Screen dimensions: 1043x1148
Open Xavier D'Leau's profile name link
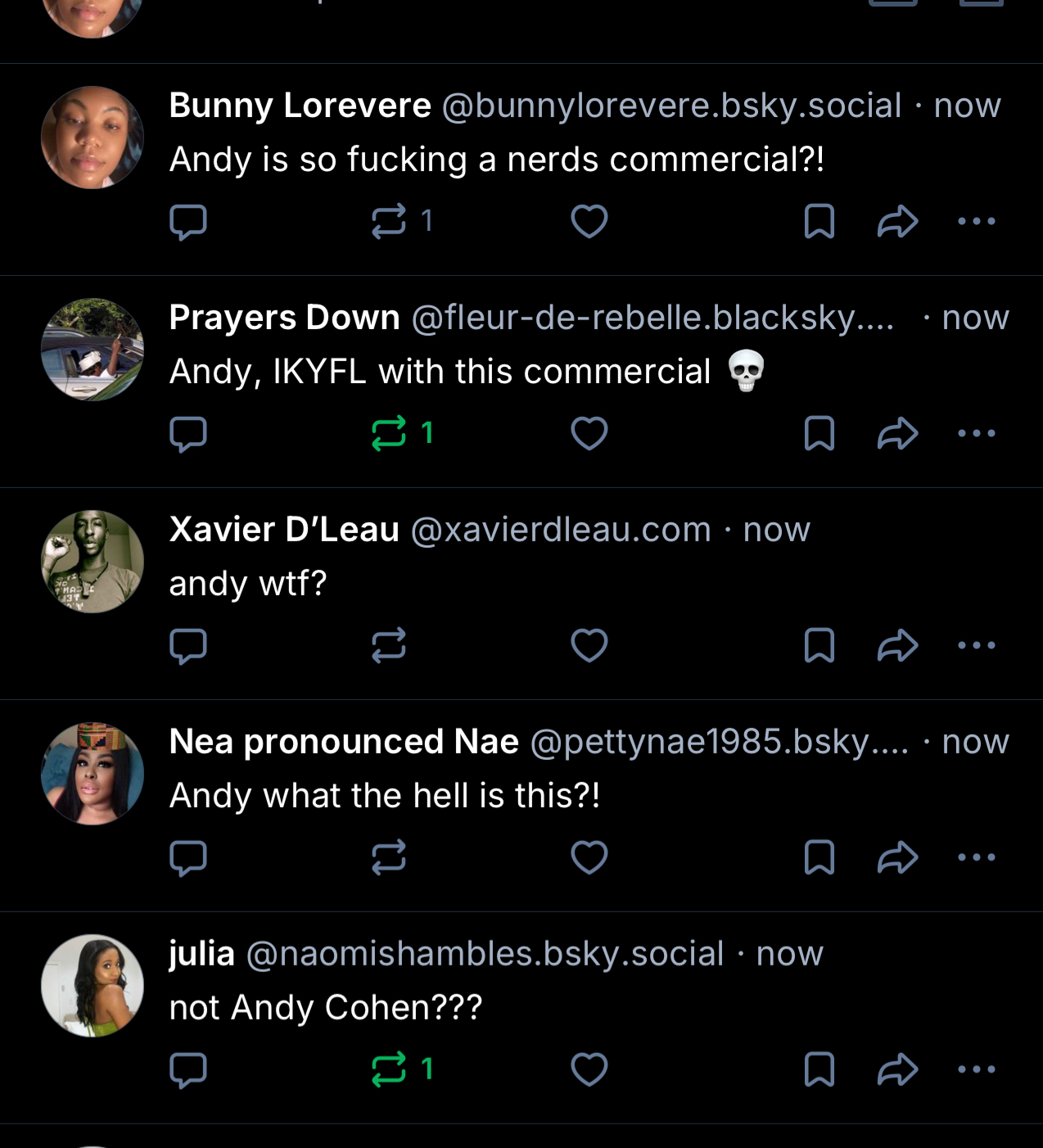click(x=284, y=530)
